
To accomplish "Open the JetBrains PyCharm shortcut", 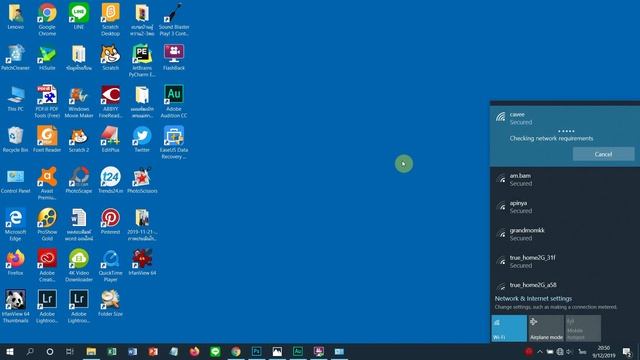I will [142, 61].
